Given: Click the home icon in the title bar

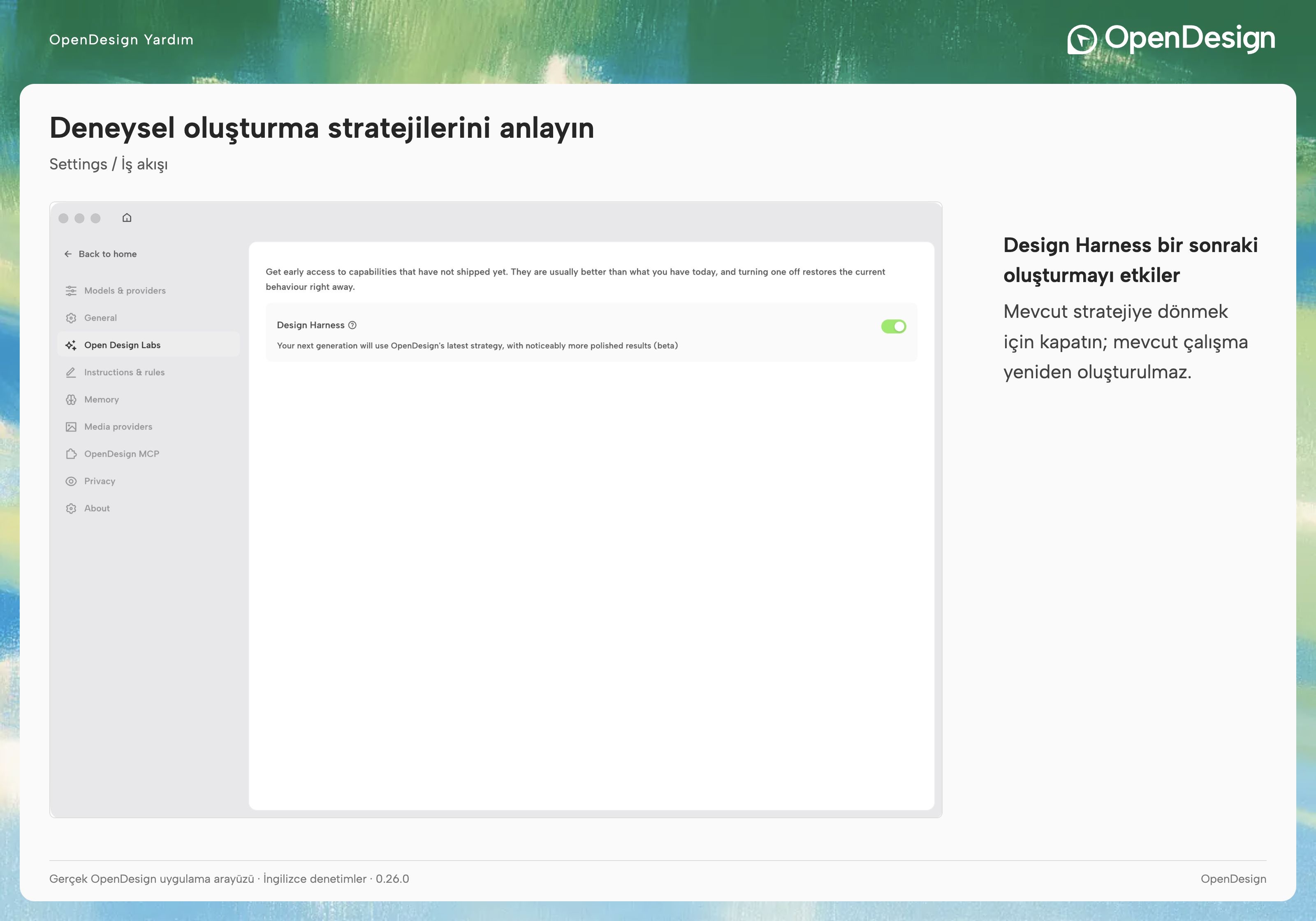Looking at the screenshot, I should pyautogui.click(x=127, y=218).
